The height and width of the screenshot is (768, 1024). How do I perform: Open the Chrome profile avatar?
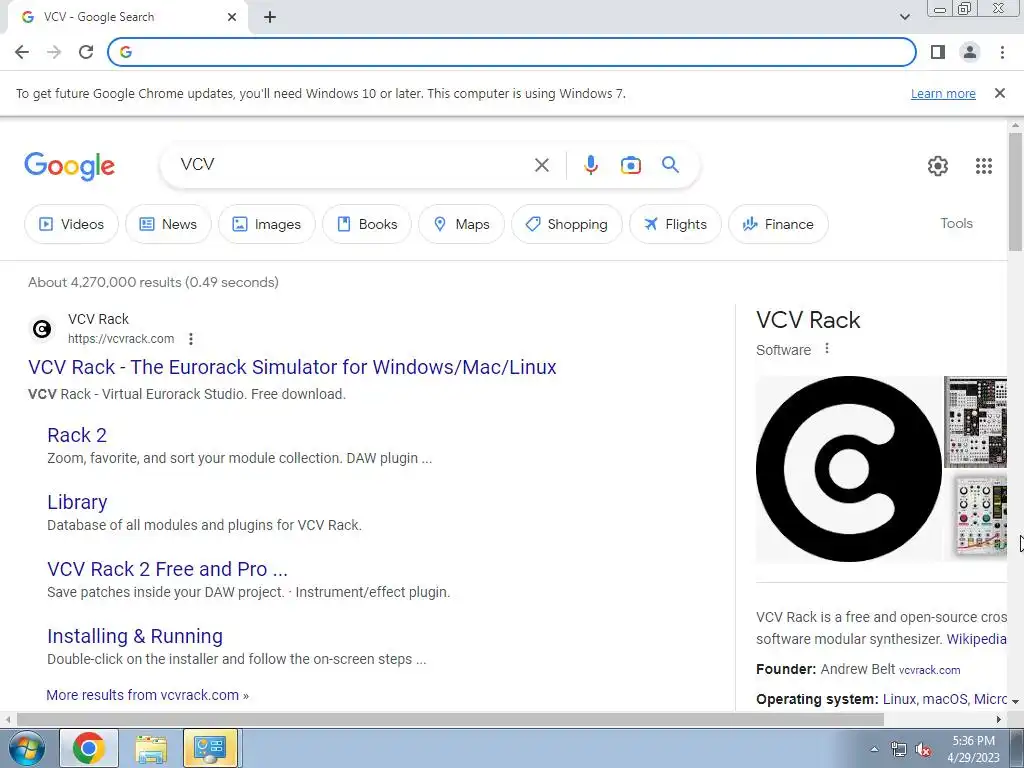click(970, 52)
